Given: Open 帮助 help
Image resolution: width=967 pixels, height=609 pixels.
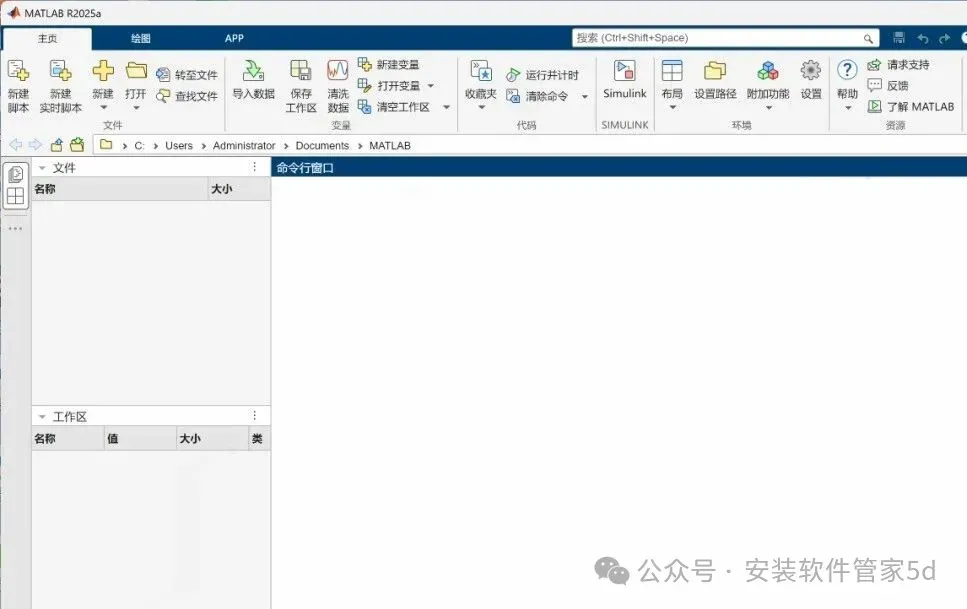Looking at the screenshot, I should pyautogui.click(x=847, y=80).
